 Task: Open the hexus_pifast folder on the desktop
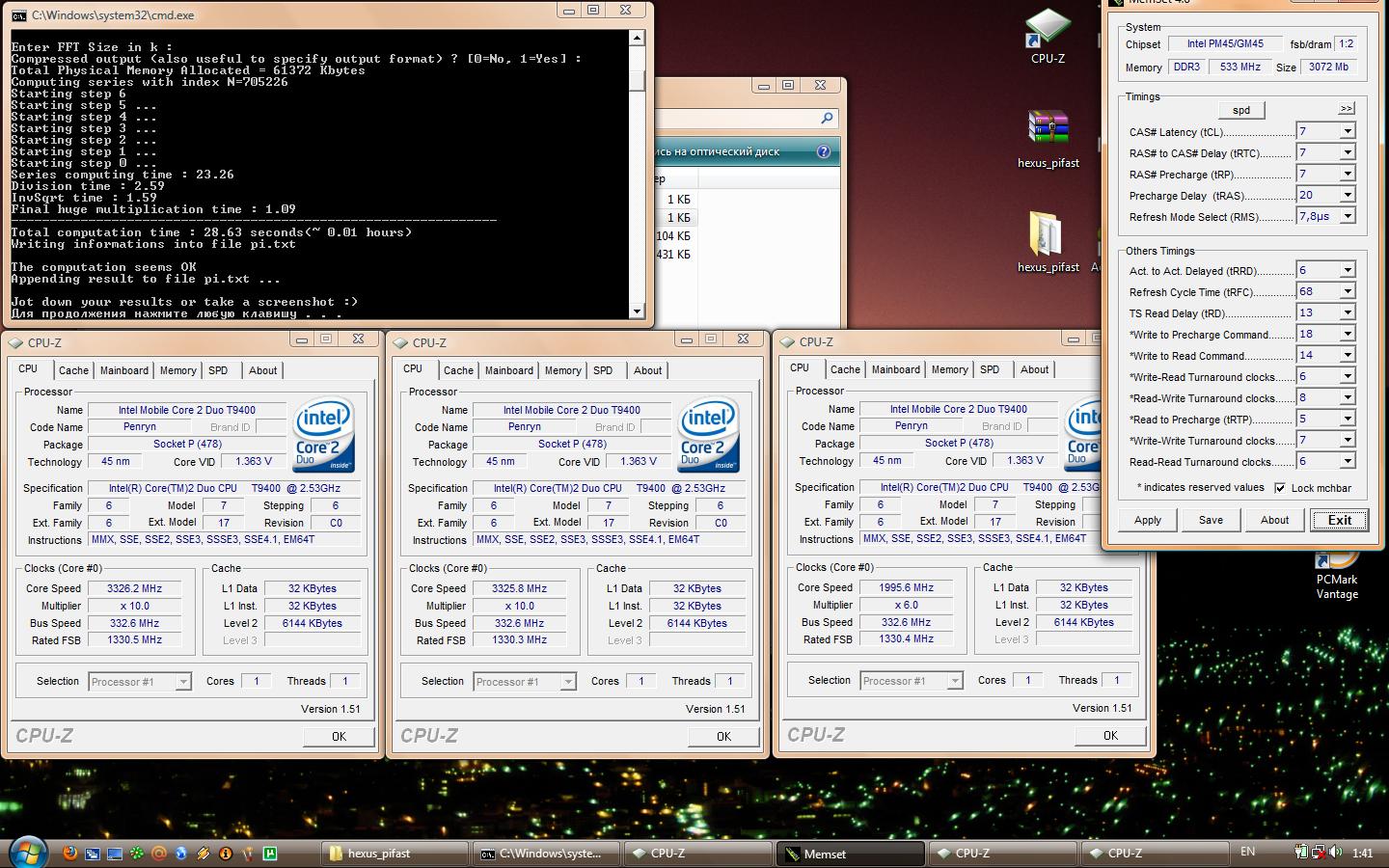(1048, 243)
